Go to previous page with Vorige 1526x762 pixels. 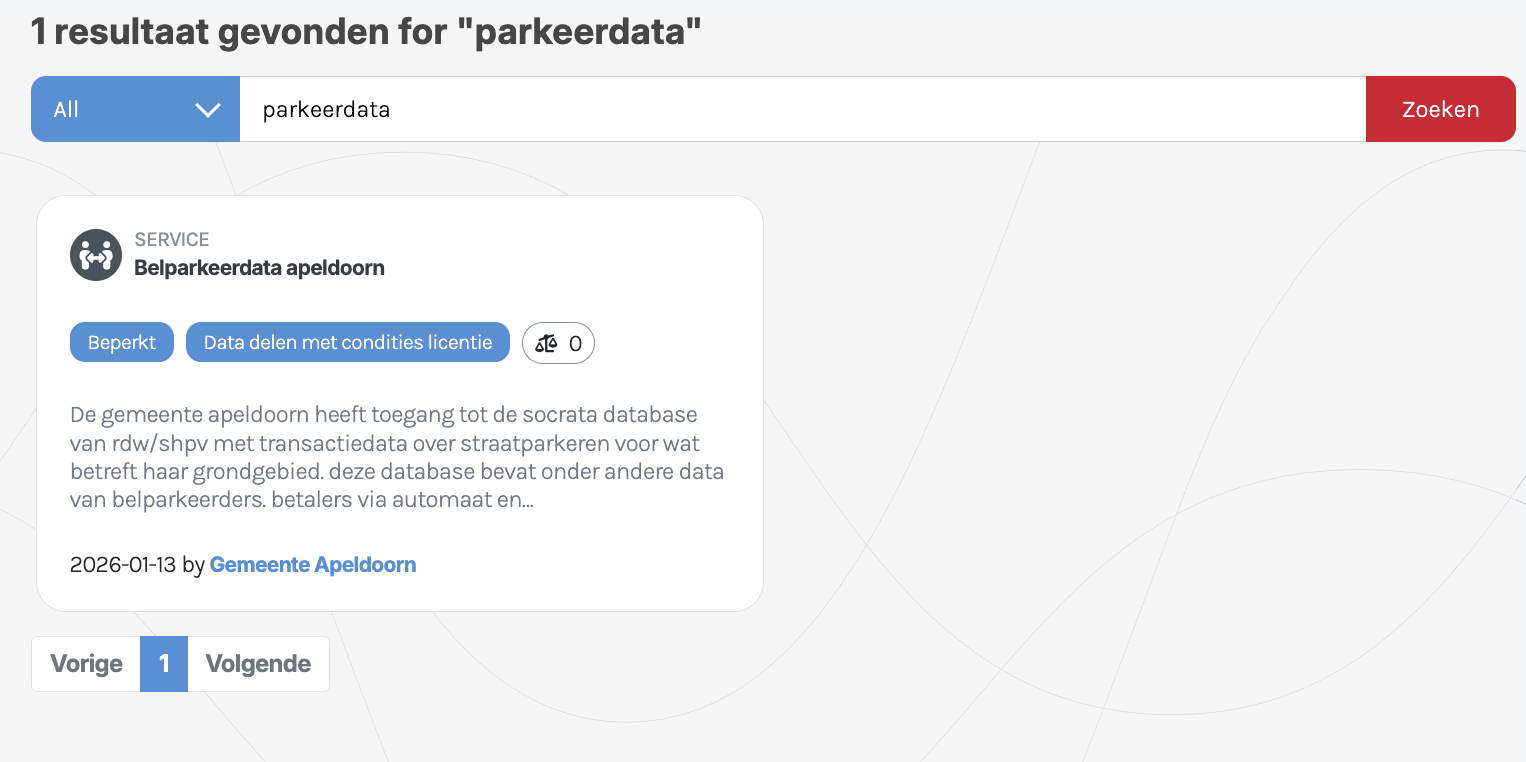[87, 664]
